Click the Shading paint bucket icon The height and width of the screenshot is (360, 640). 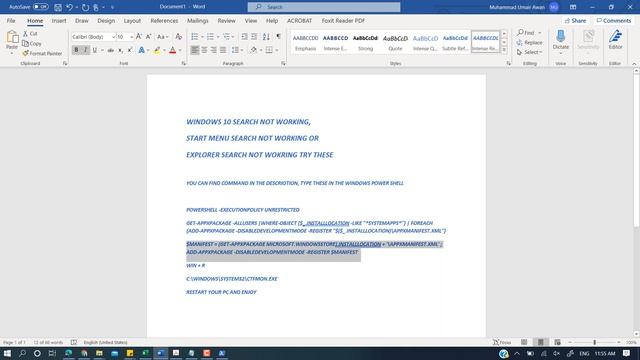[x=253, y=50]
